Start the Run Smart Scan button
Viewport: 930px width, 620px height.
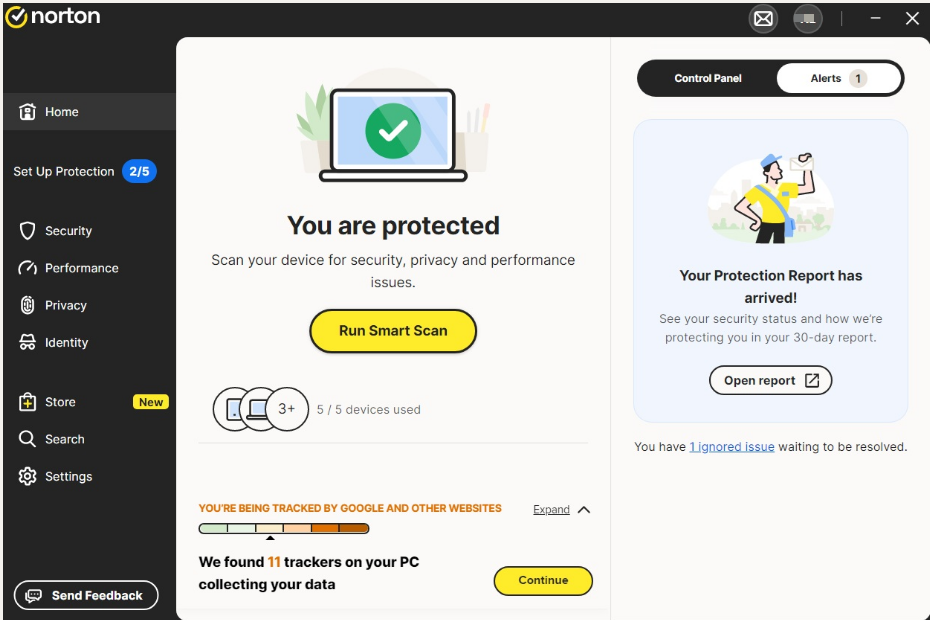[393, 331]
